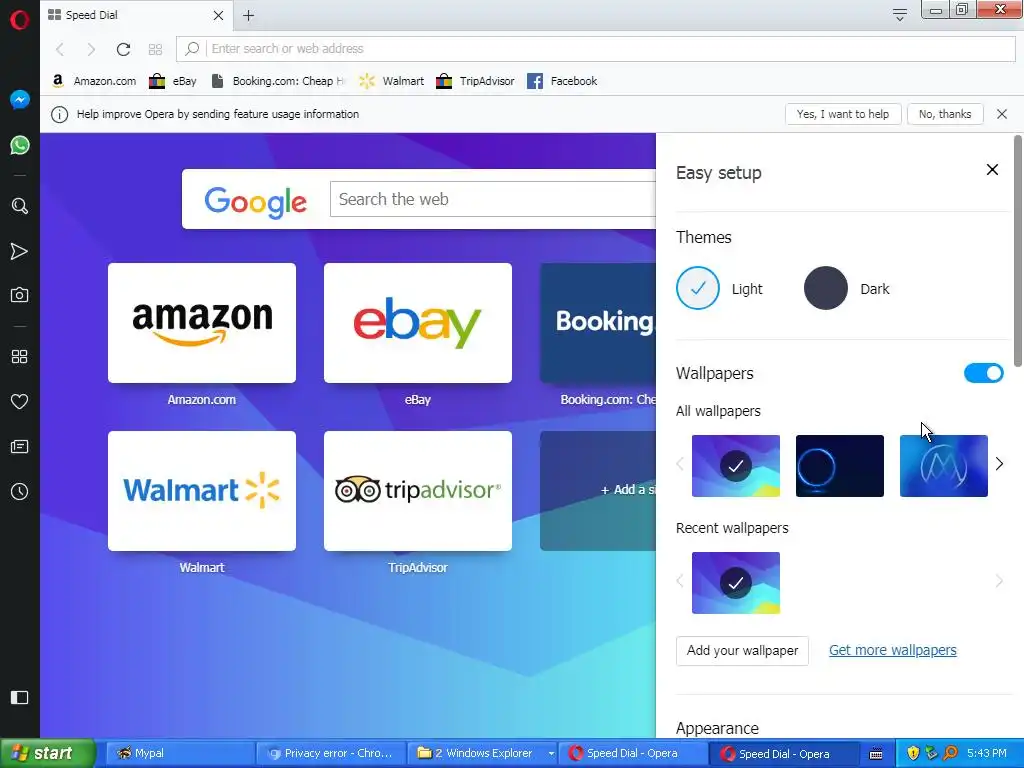The image size is (1024, 768).
Task: Show previous wallpapers in All wallpapers
Action: tap(680, 464)
